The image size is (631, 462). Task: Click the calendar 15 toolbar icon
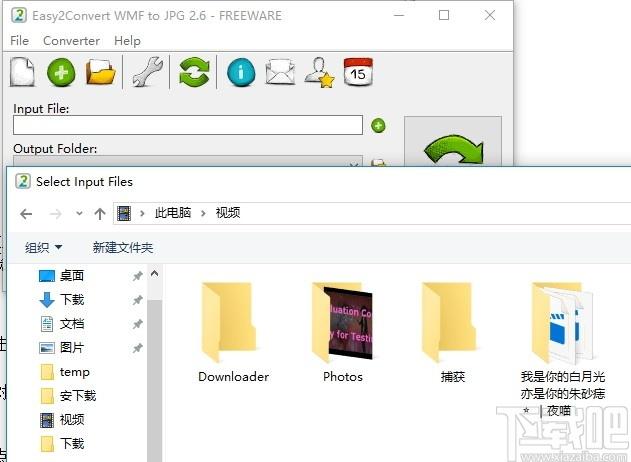[x=358, y=72]
